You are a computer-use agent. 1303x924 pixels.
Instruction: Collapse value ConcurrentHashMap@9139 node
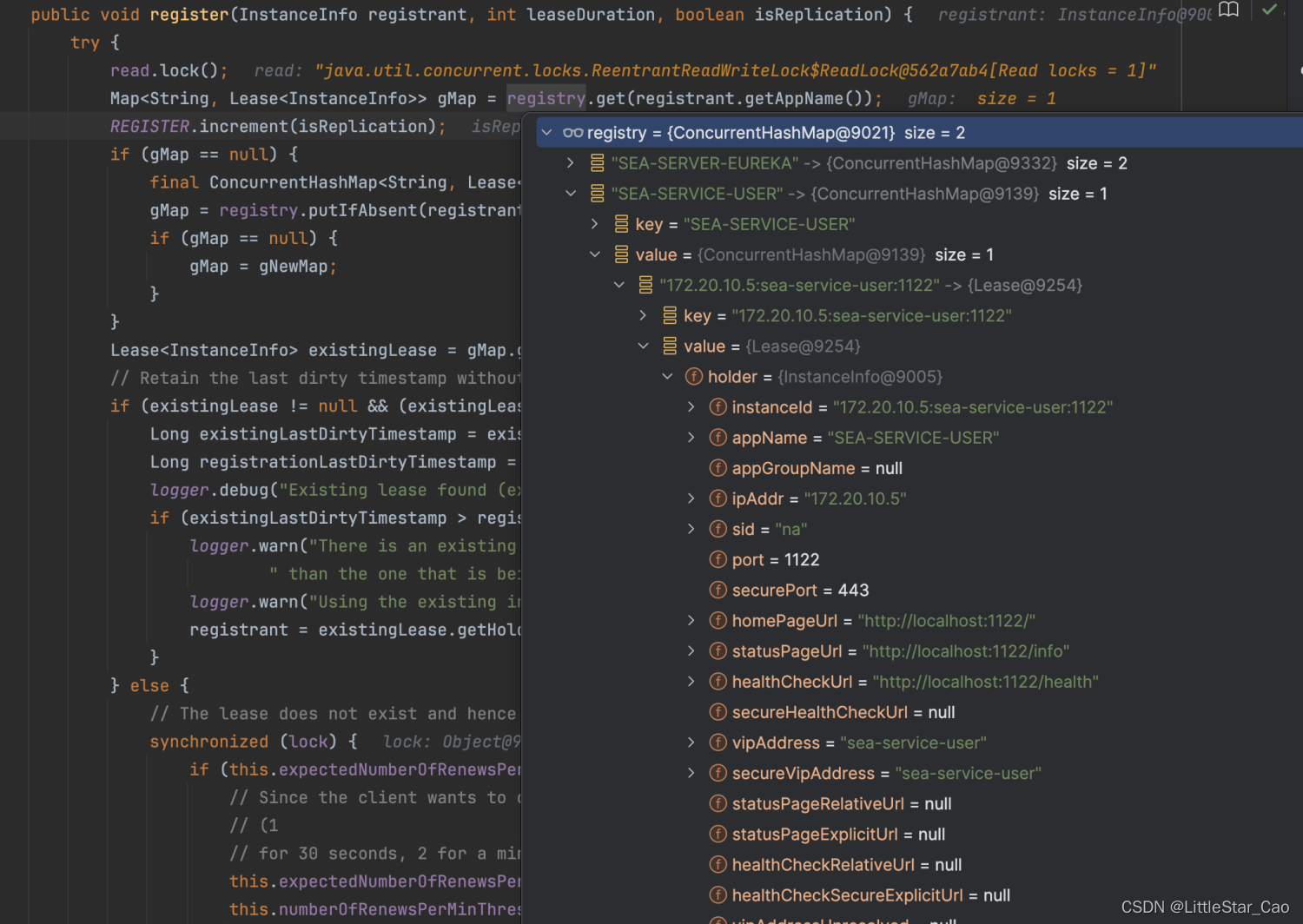595,254
